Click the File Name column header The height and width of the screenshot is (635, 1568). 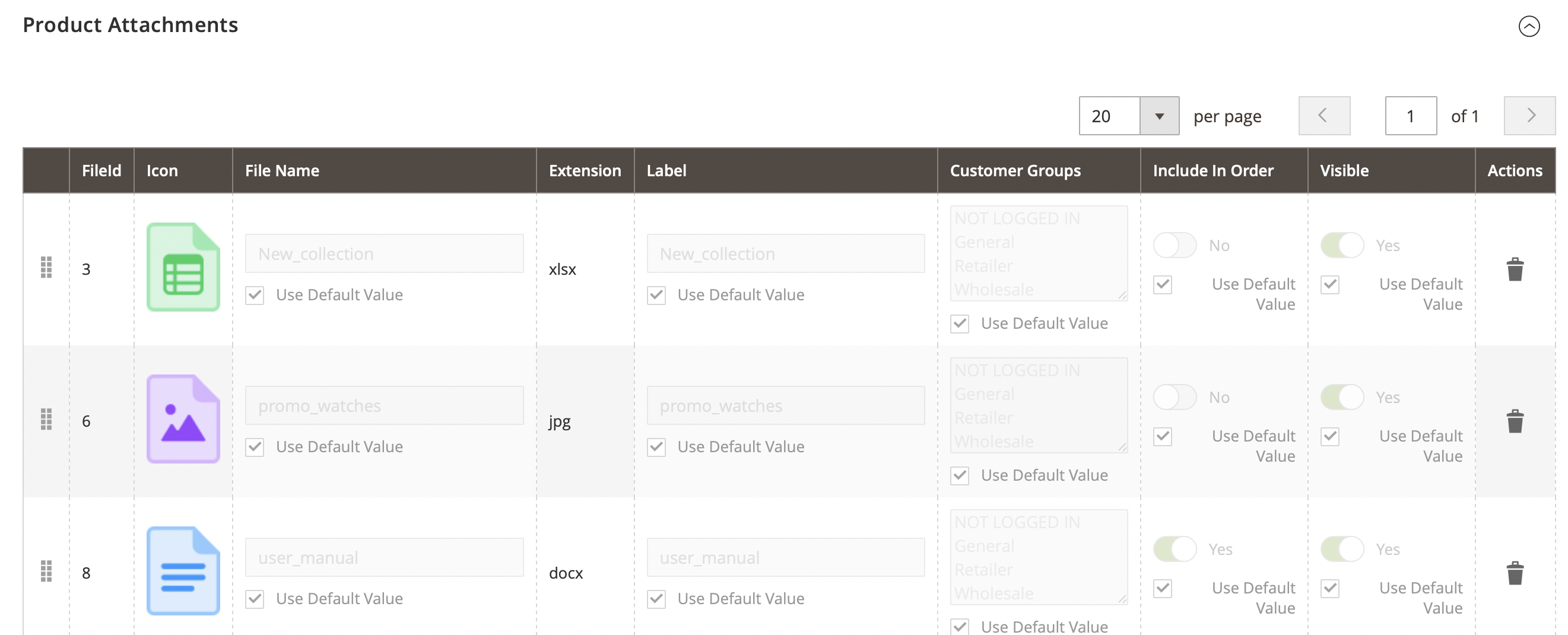384,170
